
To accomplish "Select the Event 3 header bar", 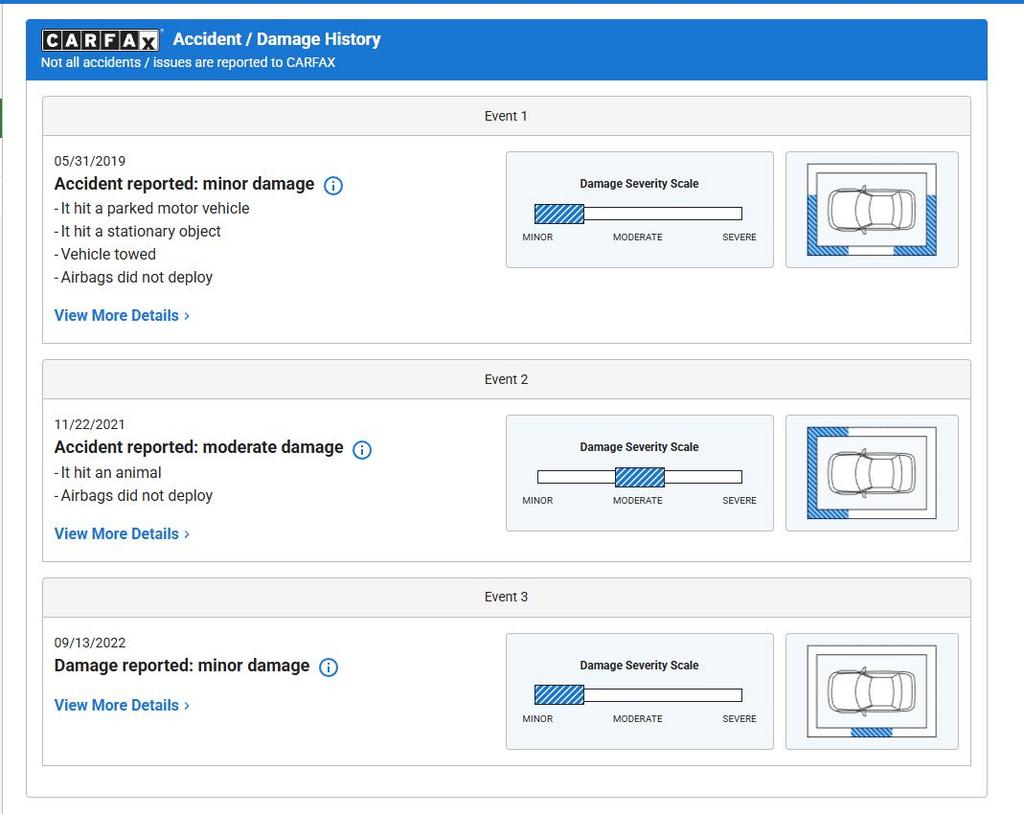I will pos(506,597).
